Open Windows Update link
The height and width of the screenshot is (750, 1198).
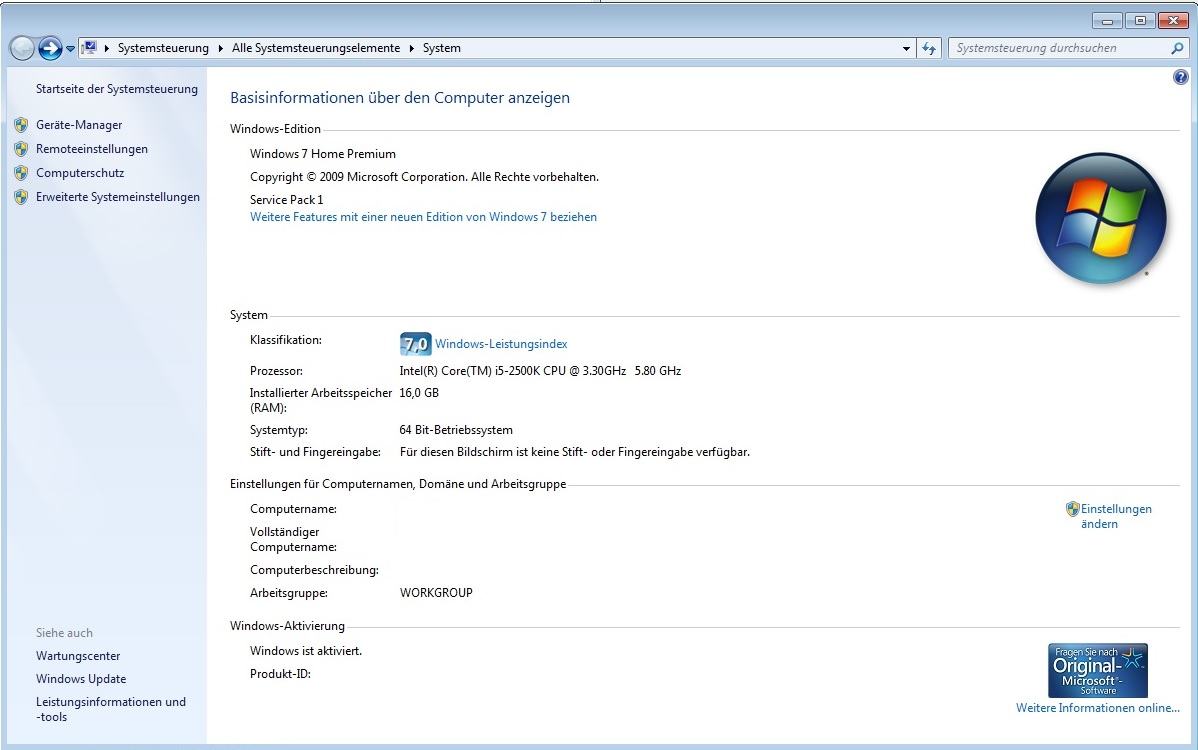point(81,679)
